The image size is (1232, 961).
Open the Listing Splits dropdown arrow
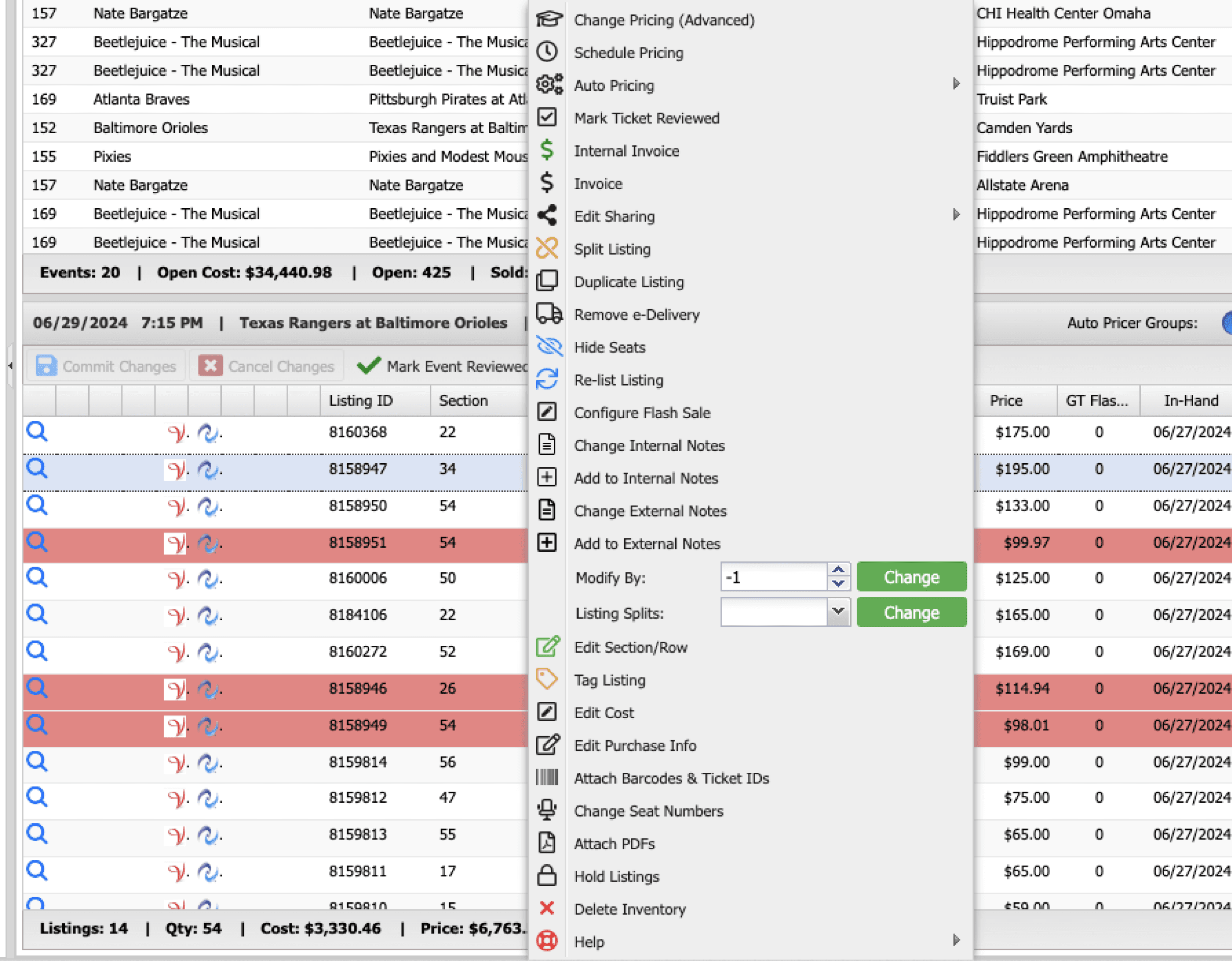point(838,612)
